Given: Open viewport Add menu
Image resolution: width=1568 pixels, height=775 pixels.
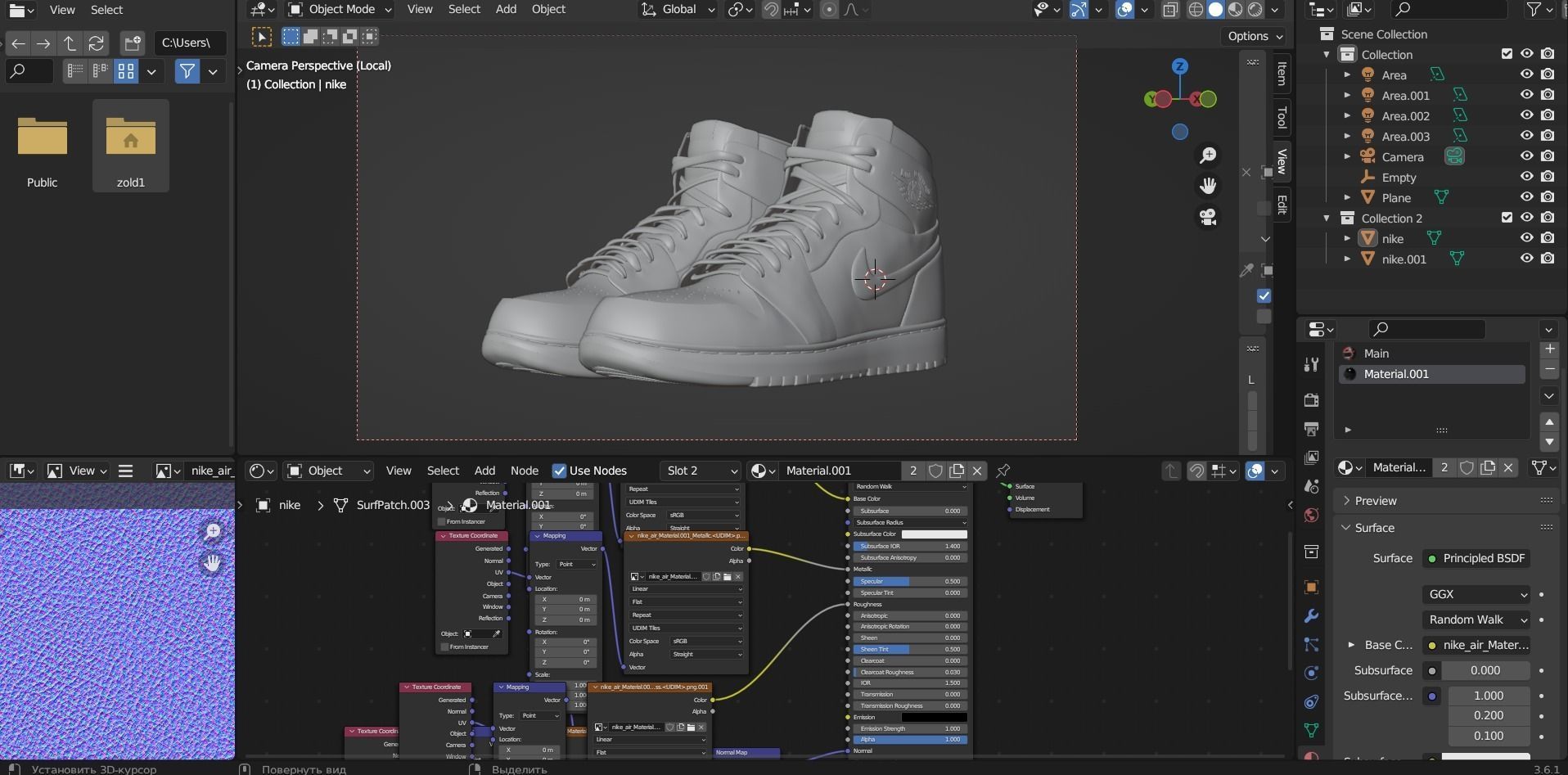Looking at the screenshot, I should 506,9.
